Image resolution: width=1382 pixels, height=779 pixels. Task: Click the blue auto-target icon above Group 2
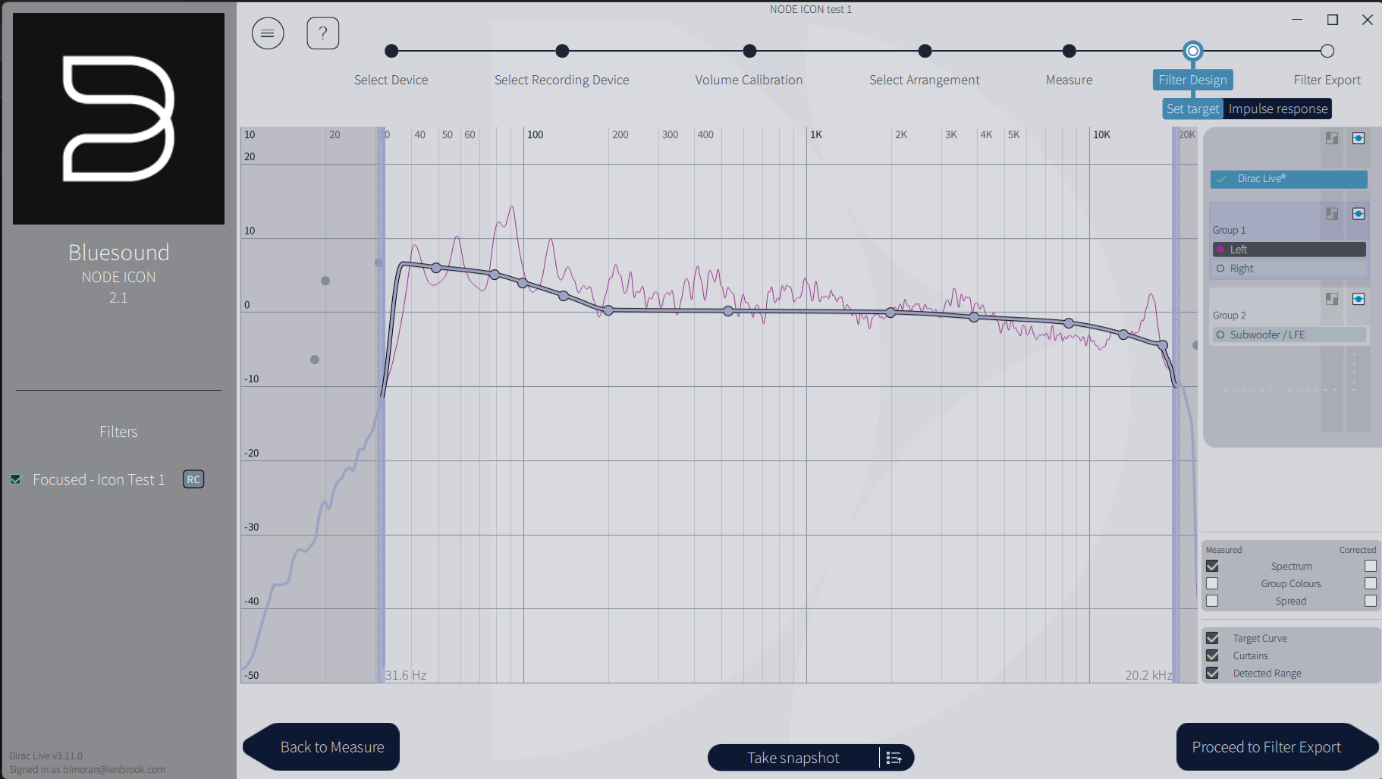[x=1358, y=298]
